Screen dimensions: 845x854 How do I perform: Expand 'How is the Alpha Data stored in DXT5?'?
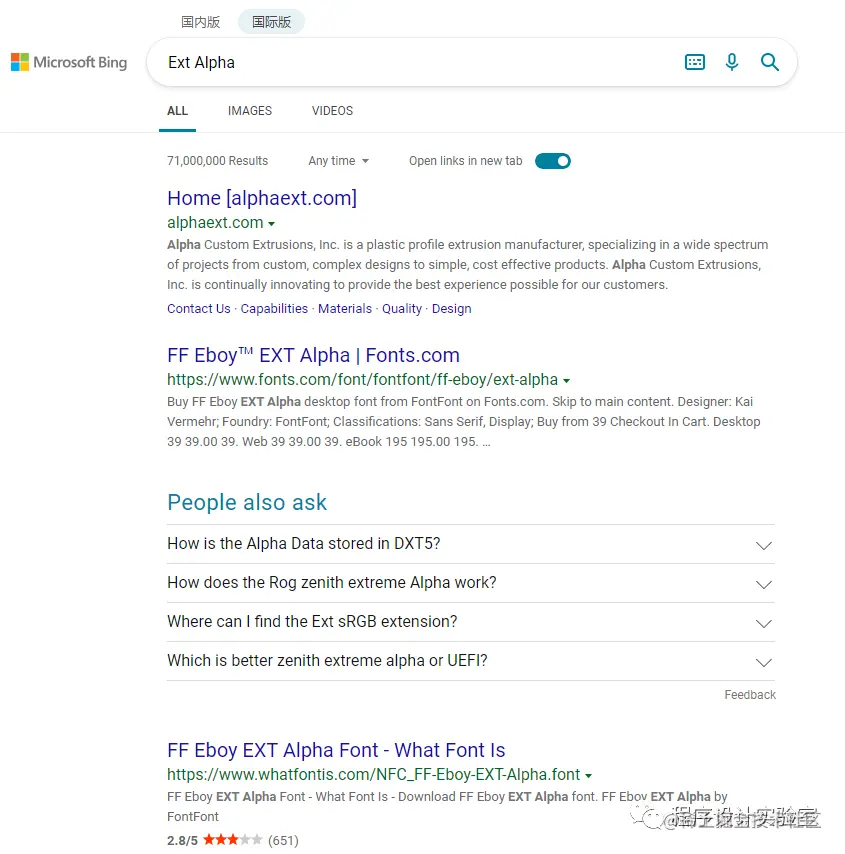click(x=471, y=544)
